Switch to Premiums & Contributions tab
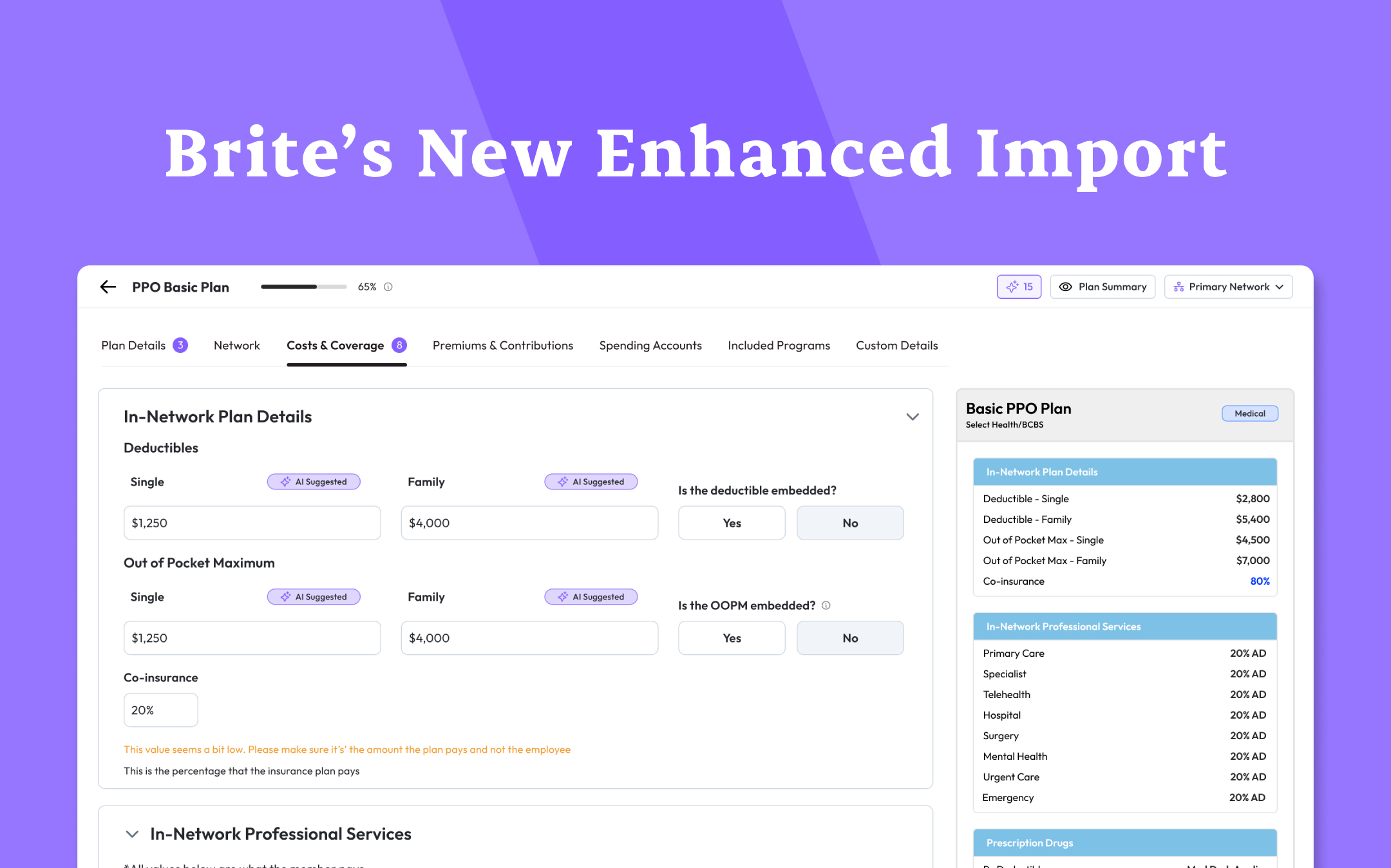This screenshot has width=1391, height=868. click(502, 346)
